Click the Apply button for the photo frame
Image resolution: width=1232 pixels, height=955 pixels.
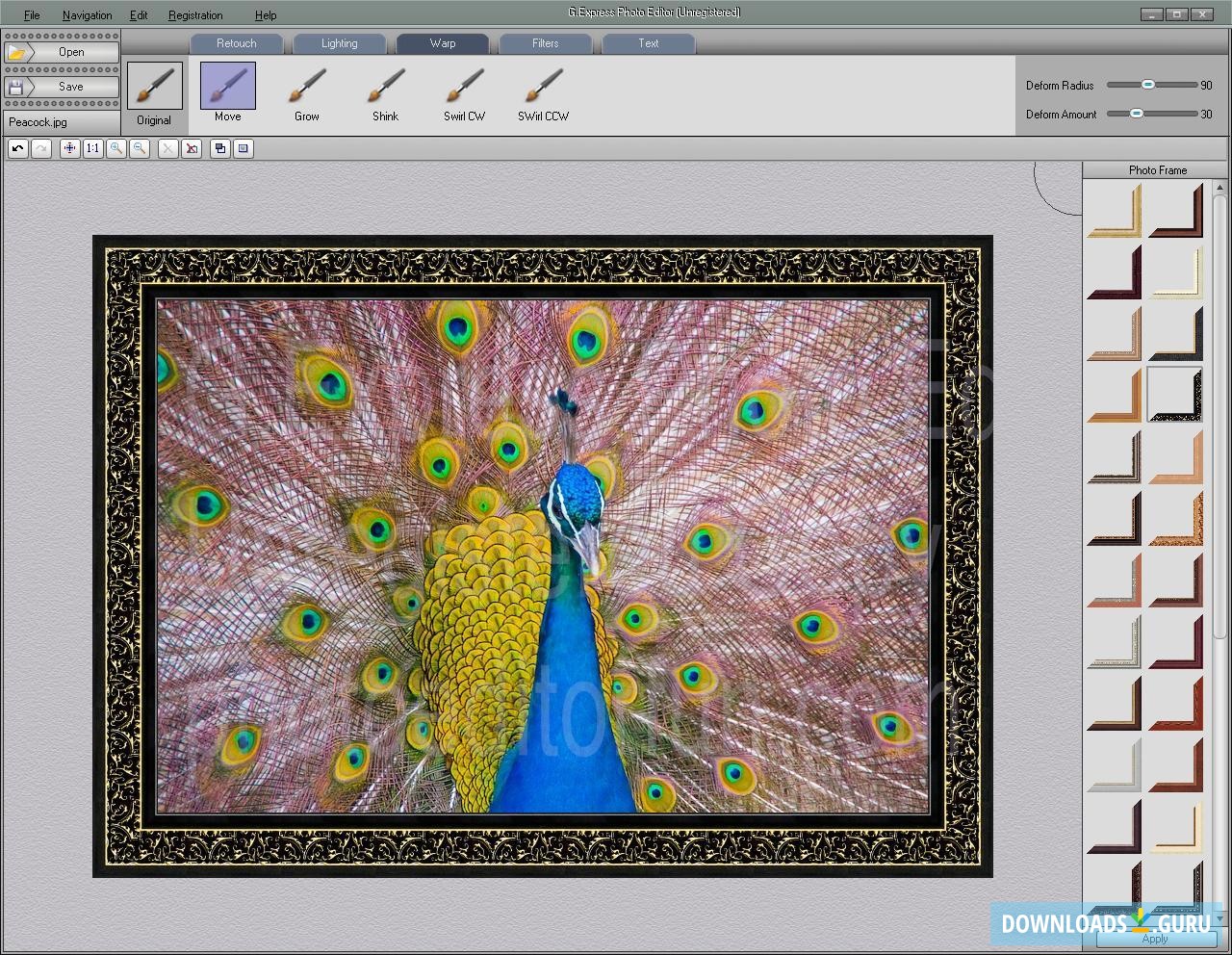click(1154, 939)
